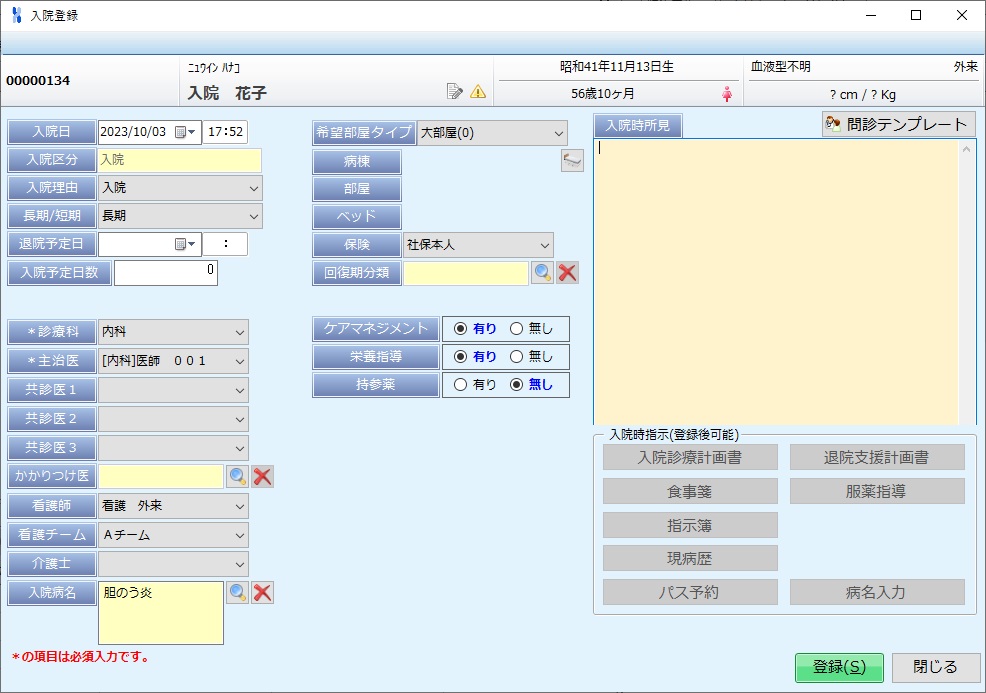Image resolution: width=986 pixels, height=693 pixels.
Task: Set 栄養指導 to 無し
Action: 517,357
